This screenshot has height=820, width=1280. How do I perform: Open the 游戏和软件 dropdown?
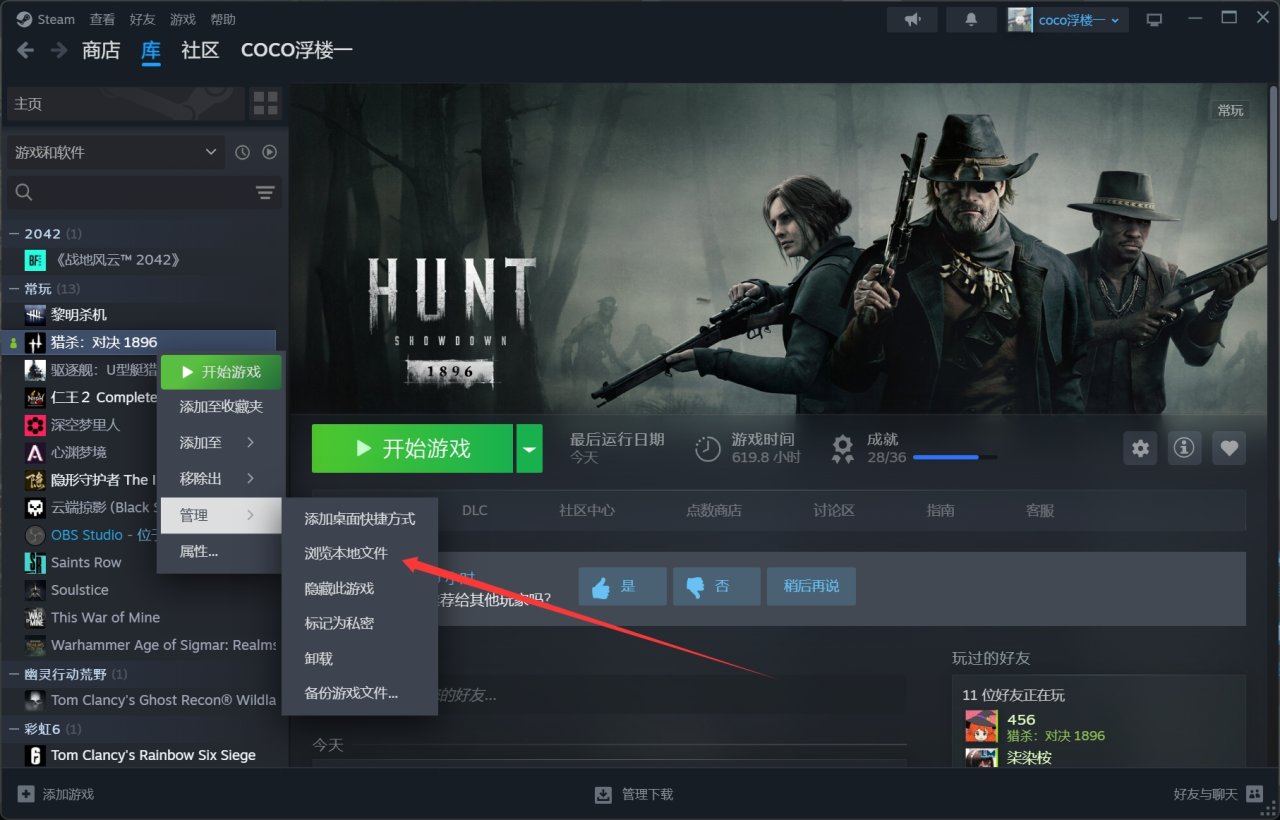(x=116, y=152)
